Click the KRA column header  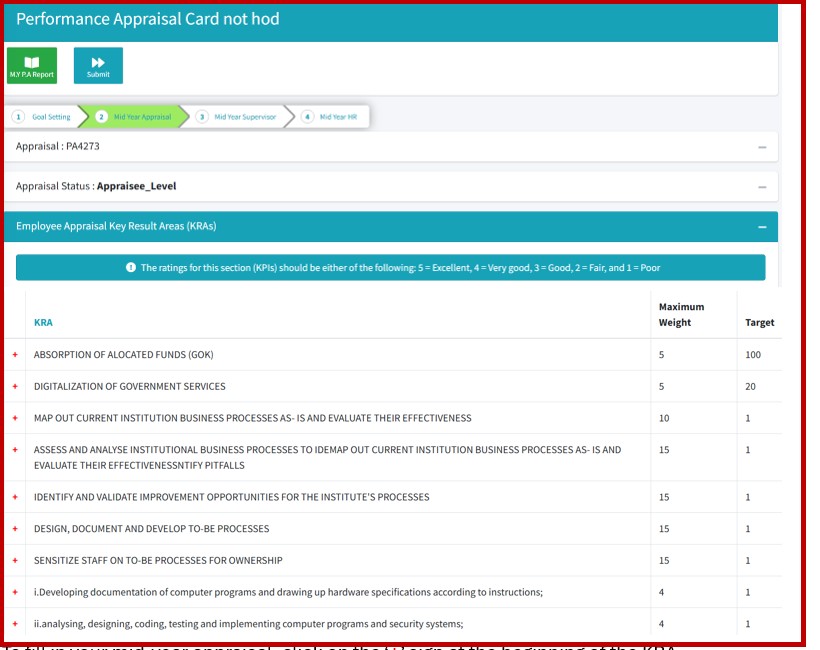coord(43,323)
